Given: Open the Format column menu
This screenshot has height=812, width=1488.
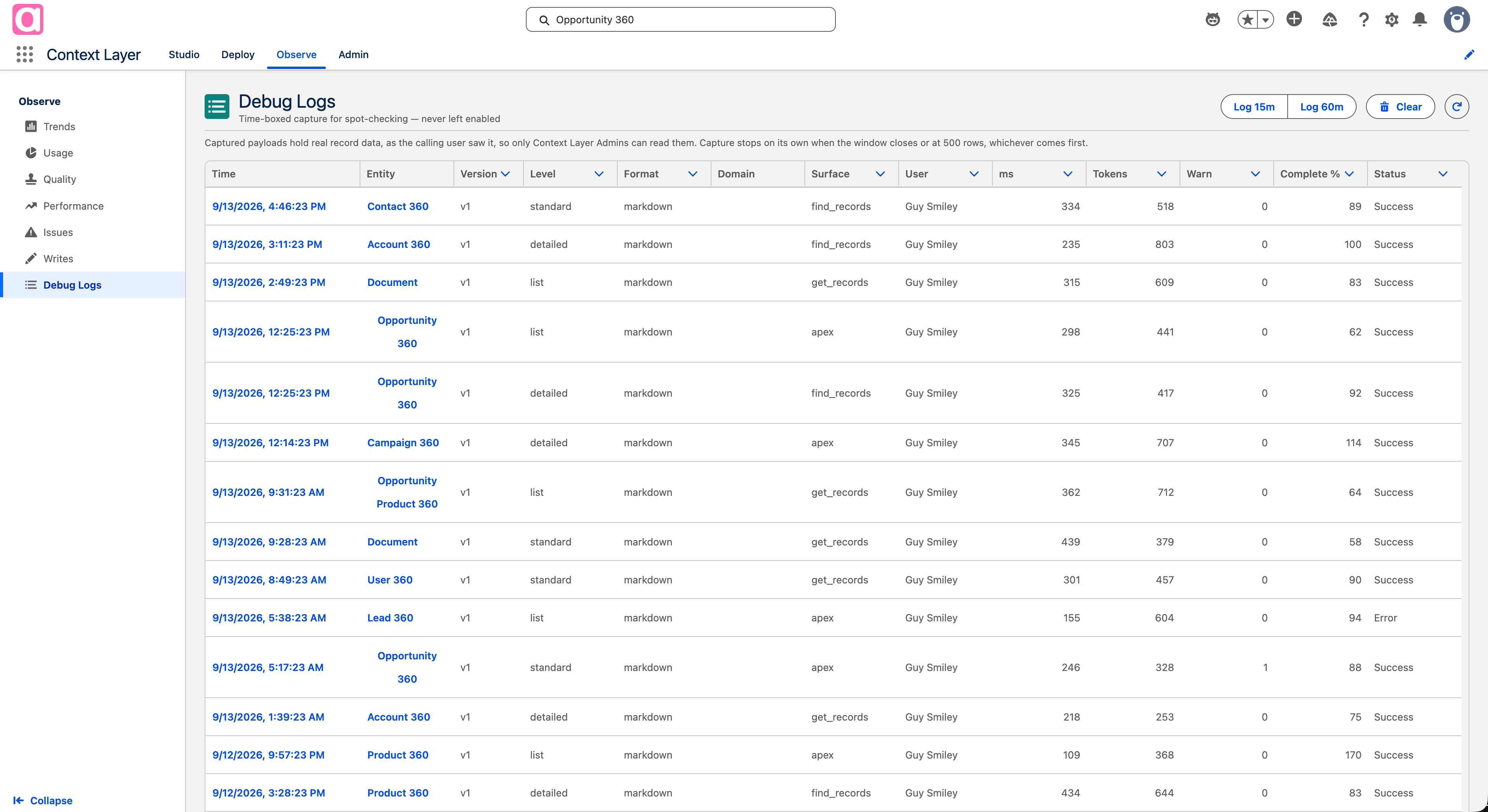Looking at the screenshot, I should [692, 174].
